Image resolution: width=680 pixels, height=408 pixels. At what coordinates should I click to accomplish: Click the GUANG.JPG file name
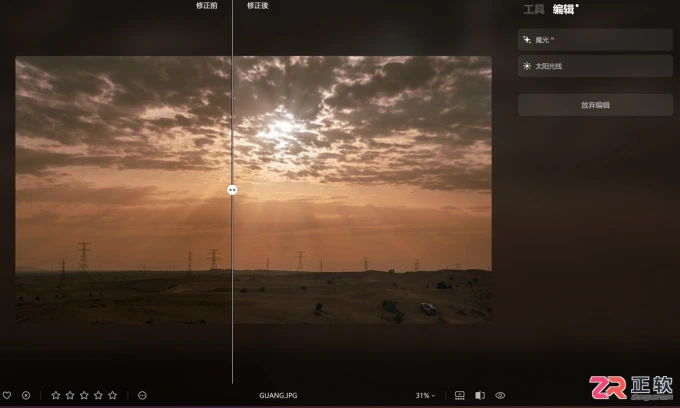click(x=278, y=395)
